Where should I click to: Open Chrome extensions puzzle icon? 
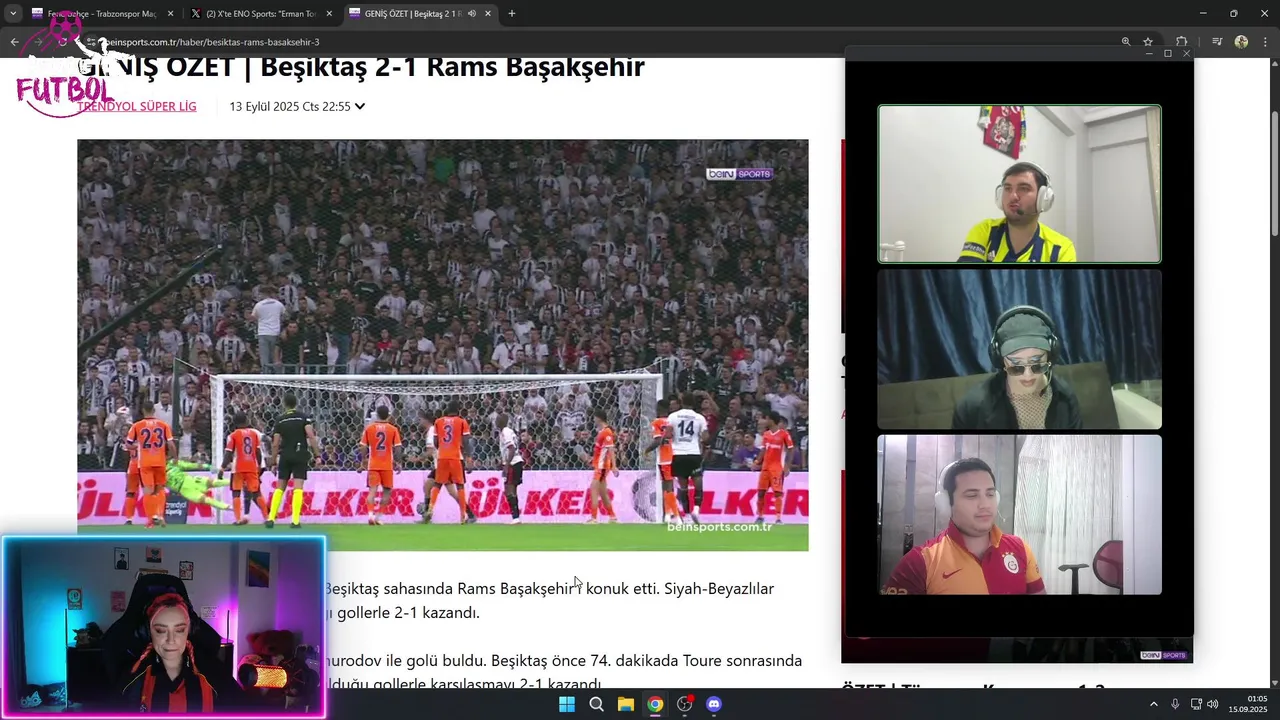[1182, 42]
